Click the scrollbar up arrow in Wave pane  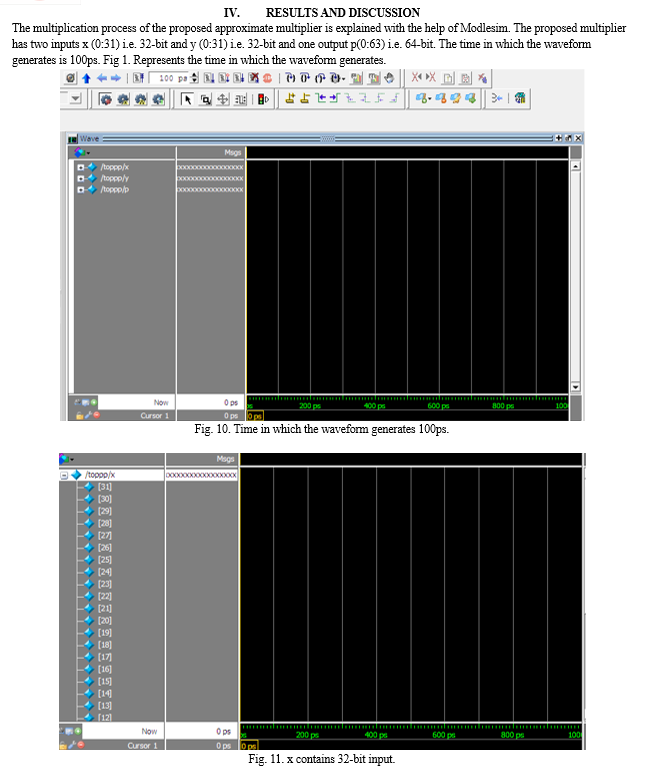[x=575, y=167]
